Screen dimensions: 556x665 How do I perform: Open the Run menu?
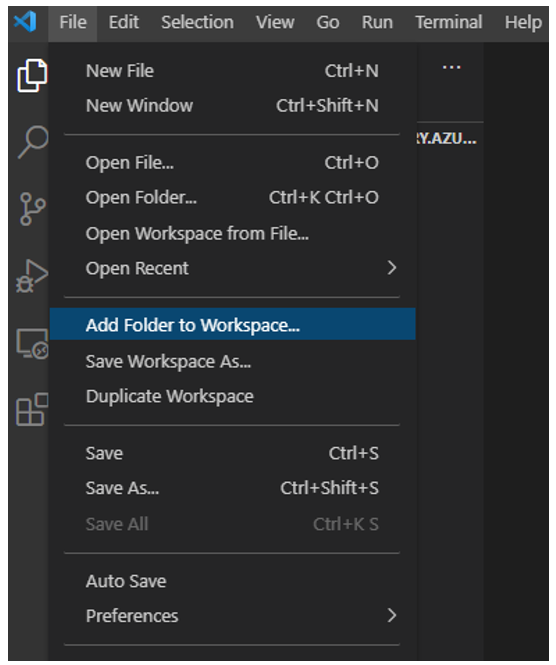377,22
